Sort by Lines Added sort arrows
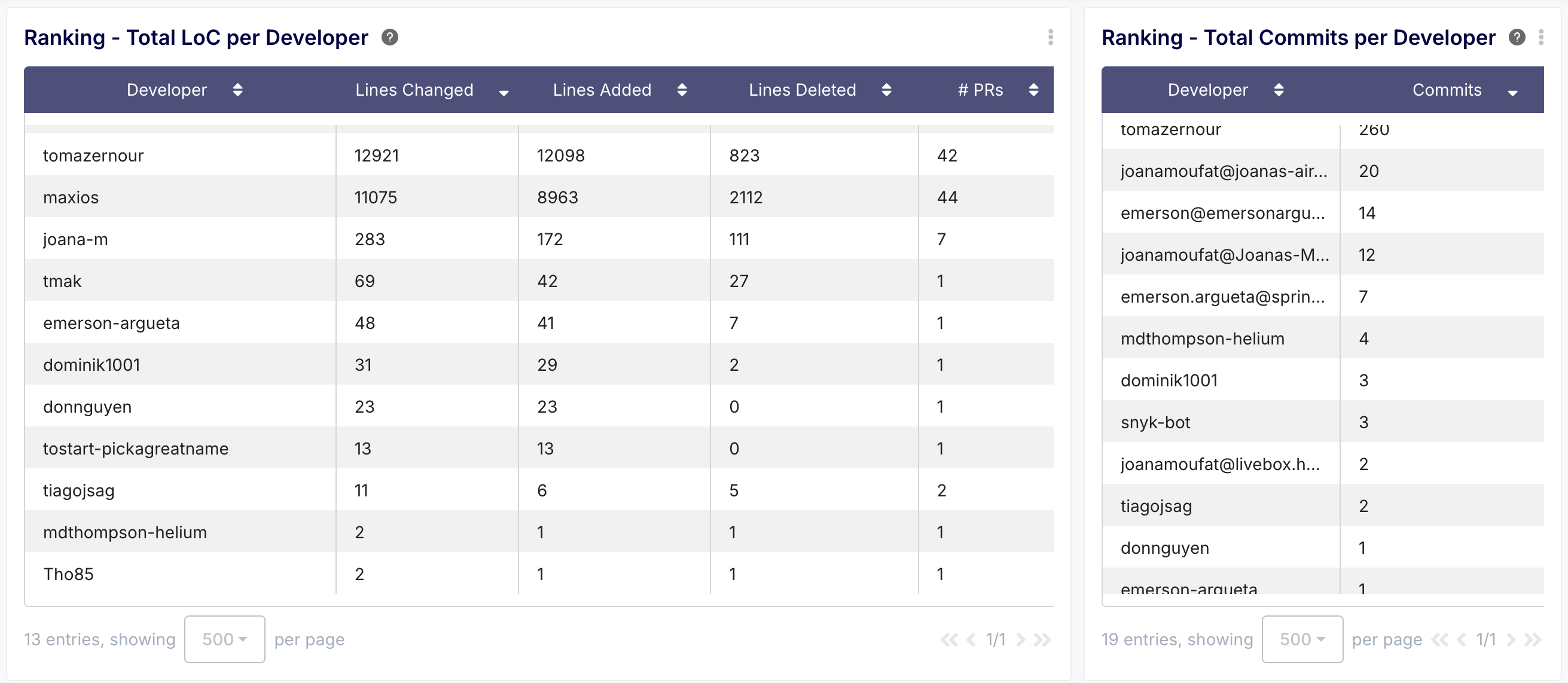 pyautogui.click(x=682, y=90)
